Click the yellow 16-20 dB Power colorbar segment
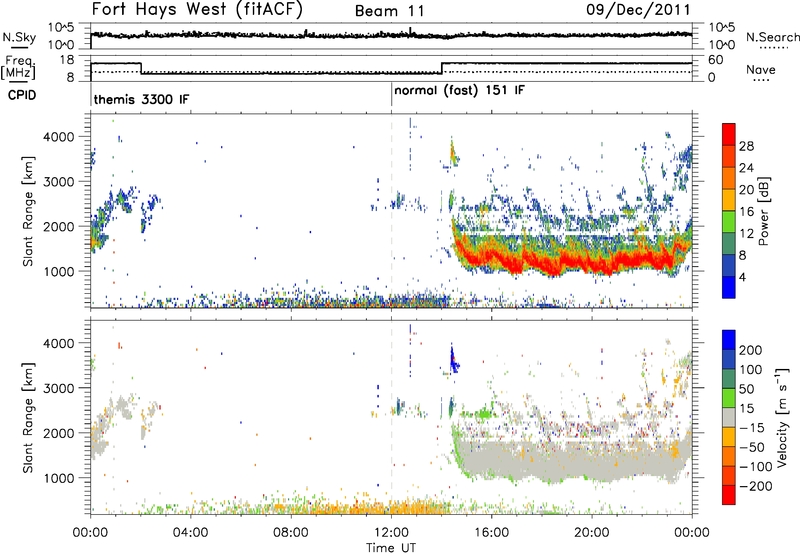Image resolution: width=800 pixels, height=554 pixels. pyautogui.click(x=729, y=200)
